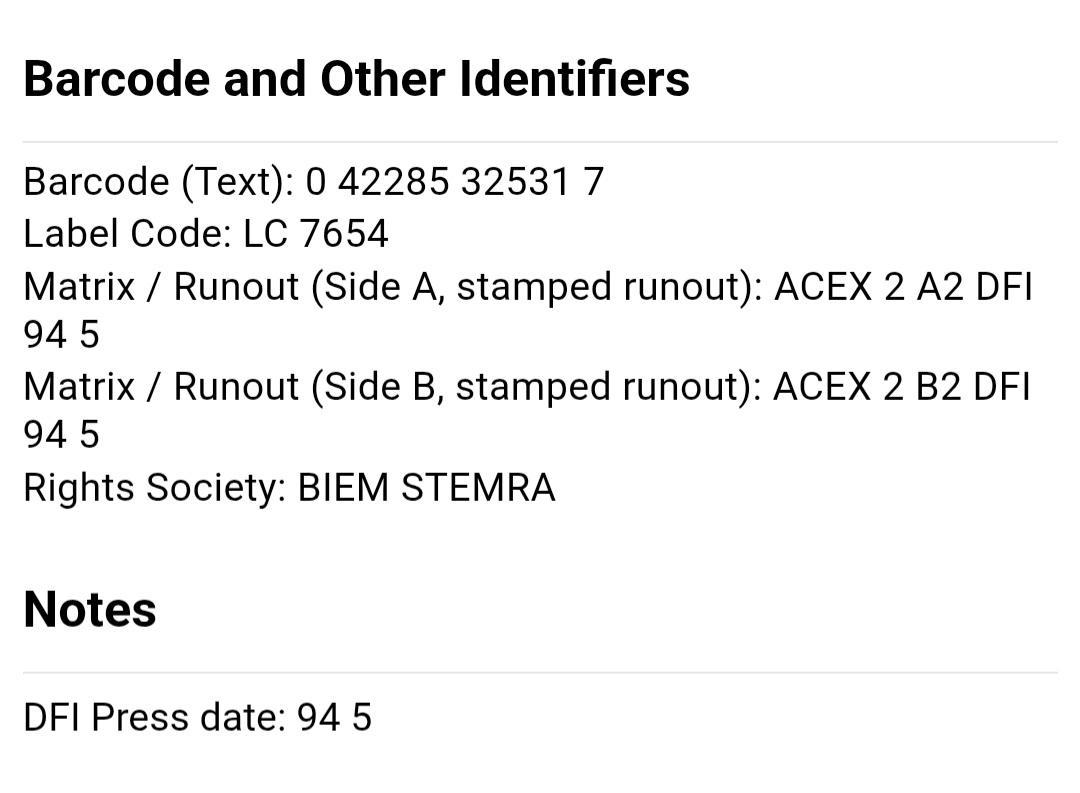Click the wrapped '94 5' under Side A
This screenshot has height=793, width=1080.
(x=61, y=335)
